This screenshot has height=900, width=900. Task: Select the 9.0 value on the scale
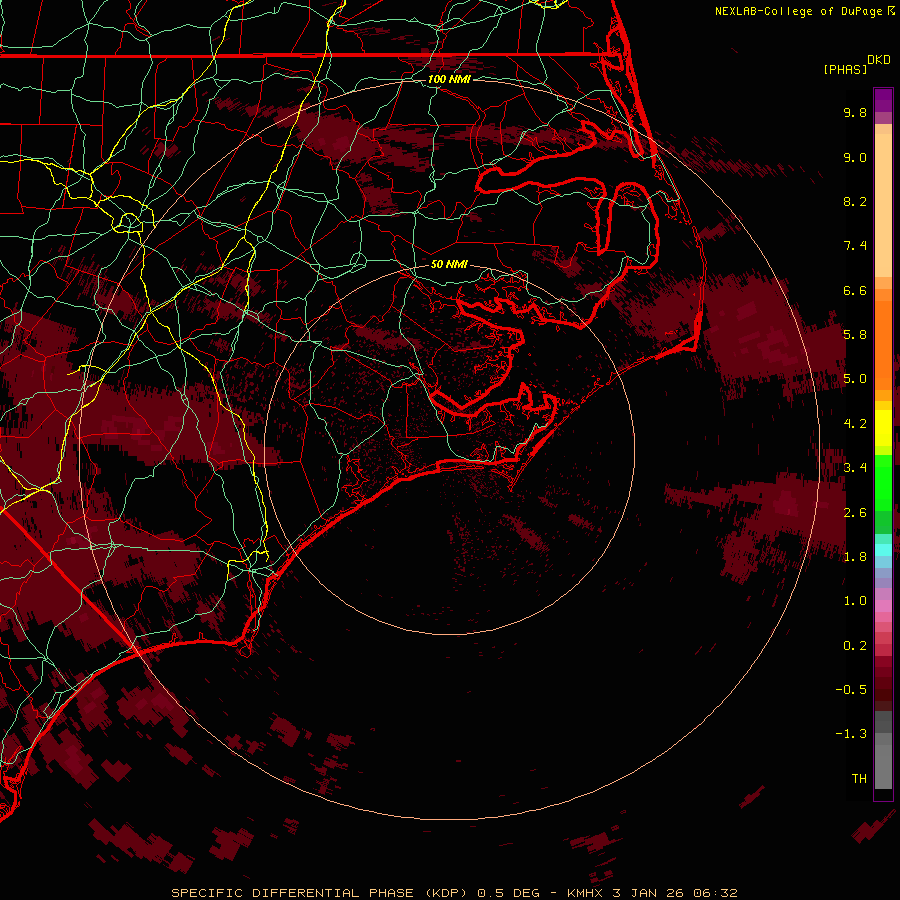855,157
